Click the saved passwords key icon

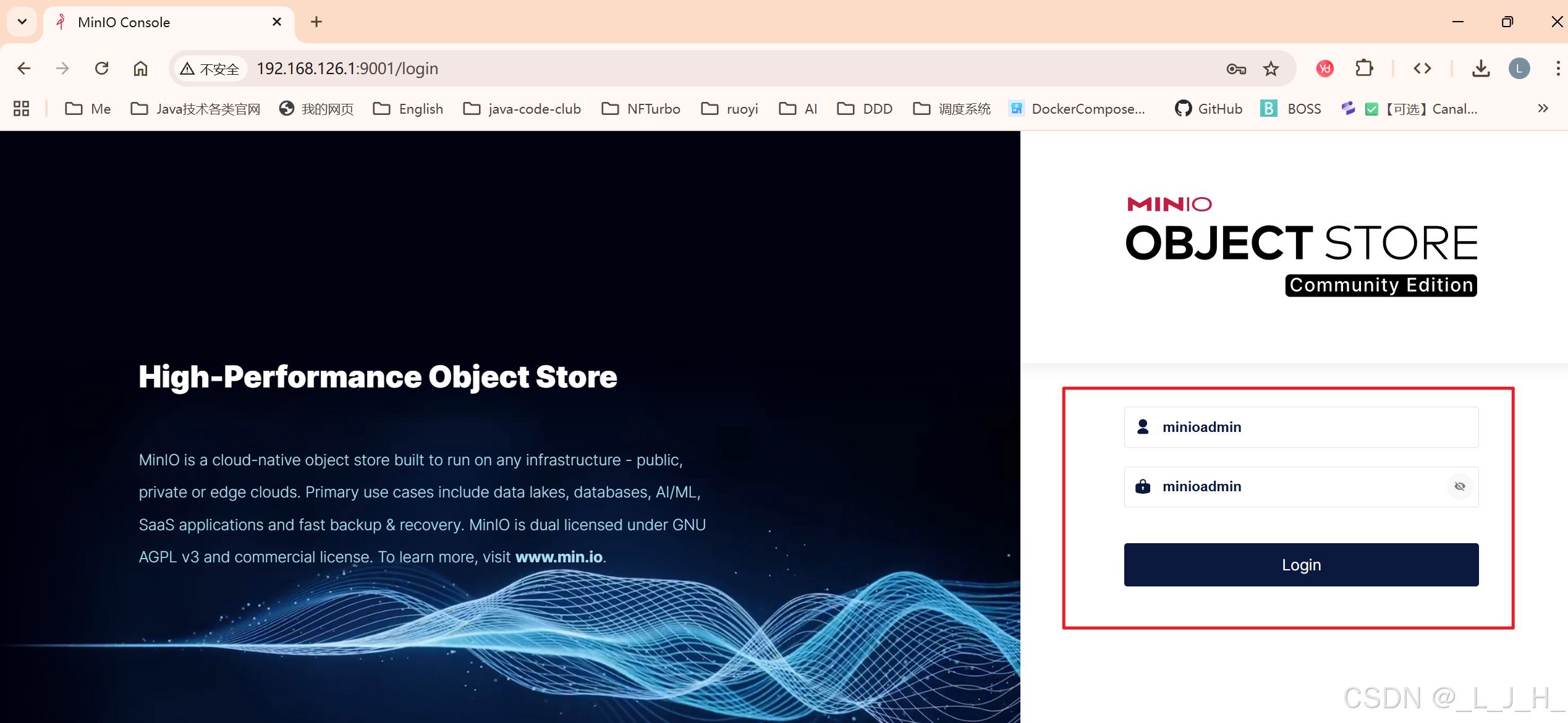[x=1236, y=69]
